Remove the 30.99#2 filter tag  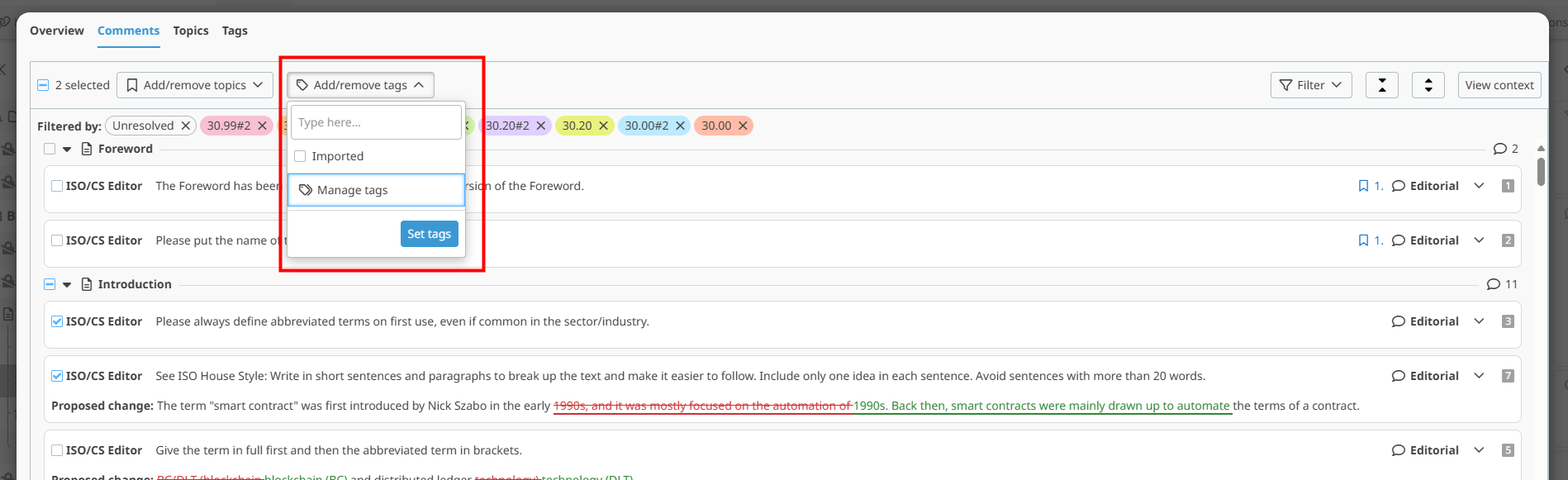click(x=263, y=126)
